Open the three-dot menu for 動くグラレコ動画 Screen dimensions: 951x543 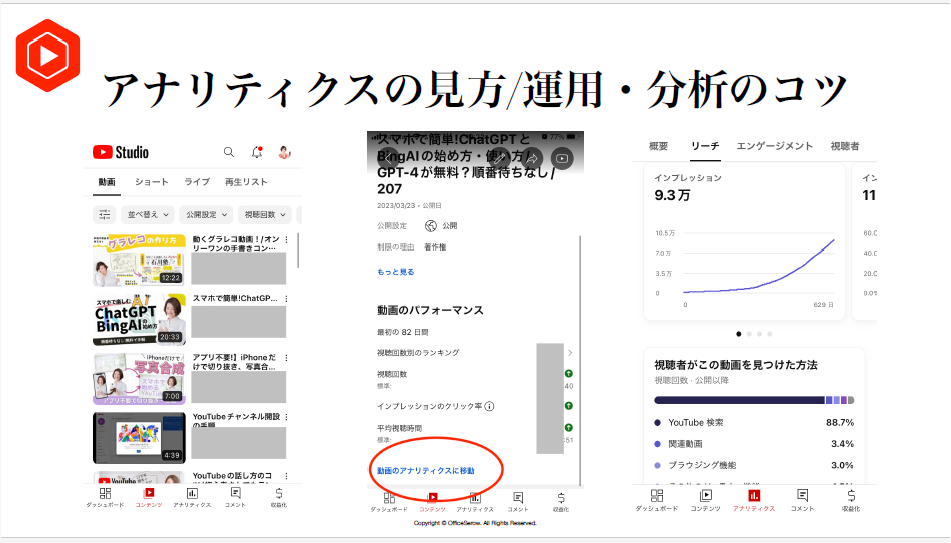pos(286,240)
